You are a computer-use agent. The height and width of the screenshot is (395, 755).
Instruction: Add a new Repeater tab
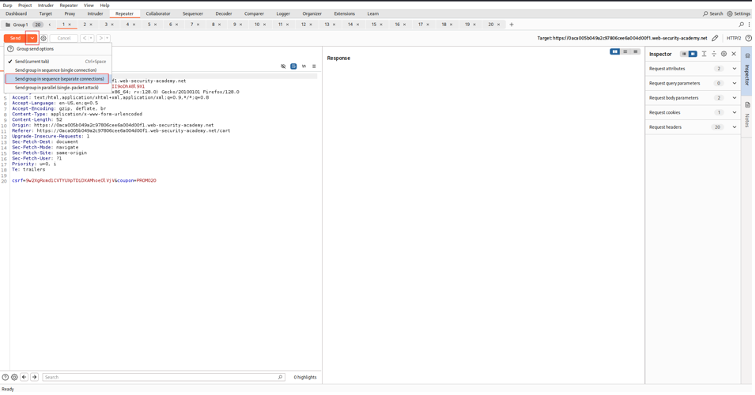(x=511, y=25)
